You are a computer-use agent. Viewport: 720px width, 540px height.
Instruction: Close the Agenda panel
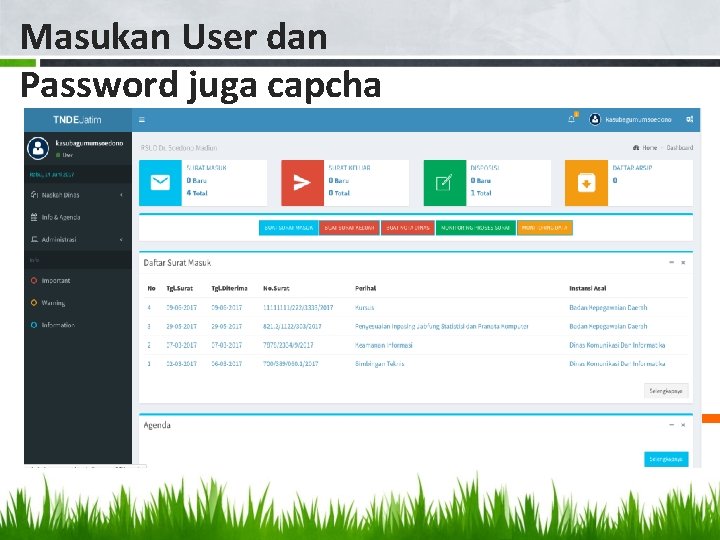683,425
